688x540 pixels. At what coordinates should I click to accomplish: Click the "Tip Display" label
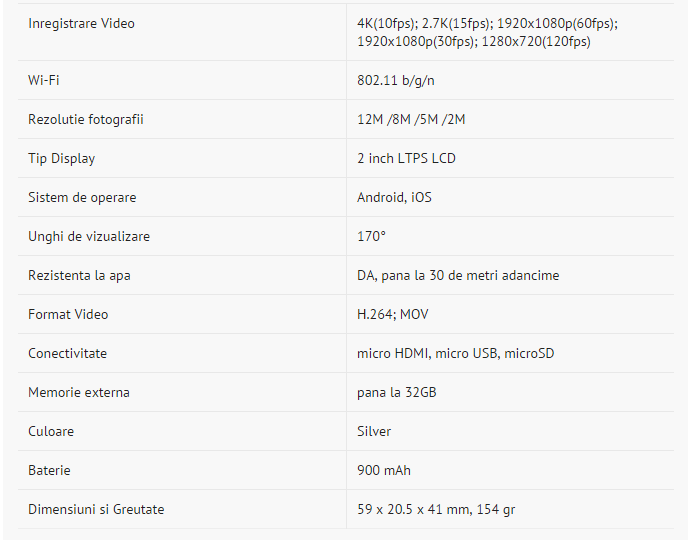point(62,158)
